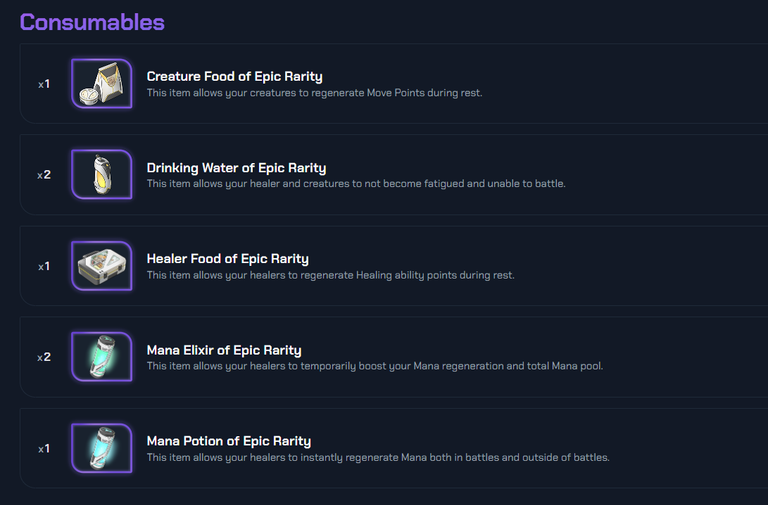Viewport: 768px width, 505px height.
Task: Click the x1 quantity beside Mana Potion
Action: (44, 448)
